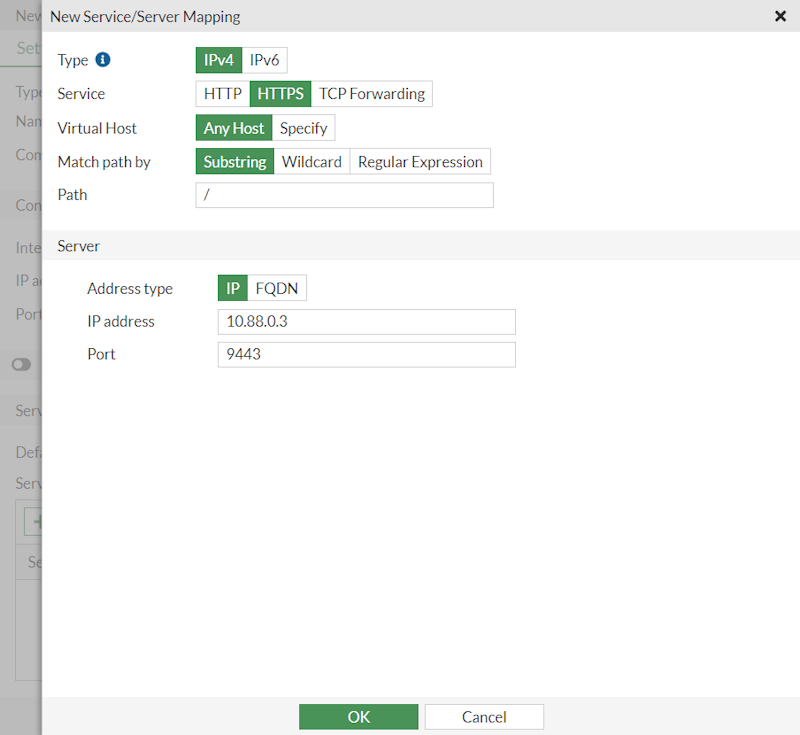The image size is (800, 735).
Task: Click the Path input field
Action: (x=344, y=194)
